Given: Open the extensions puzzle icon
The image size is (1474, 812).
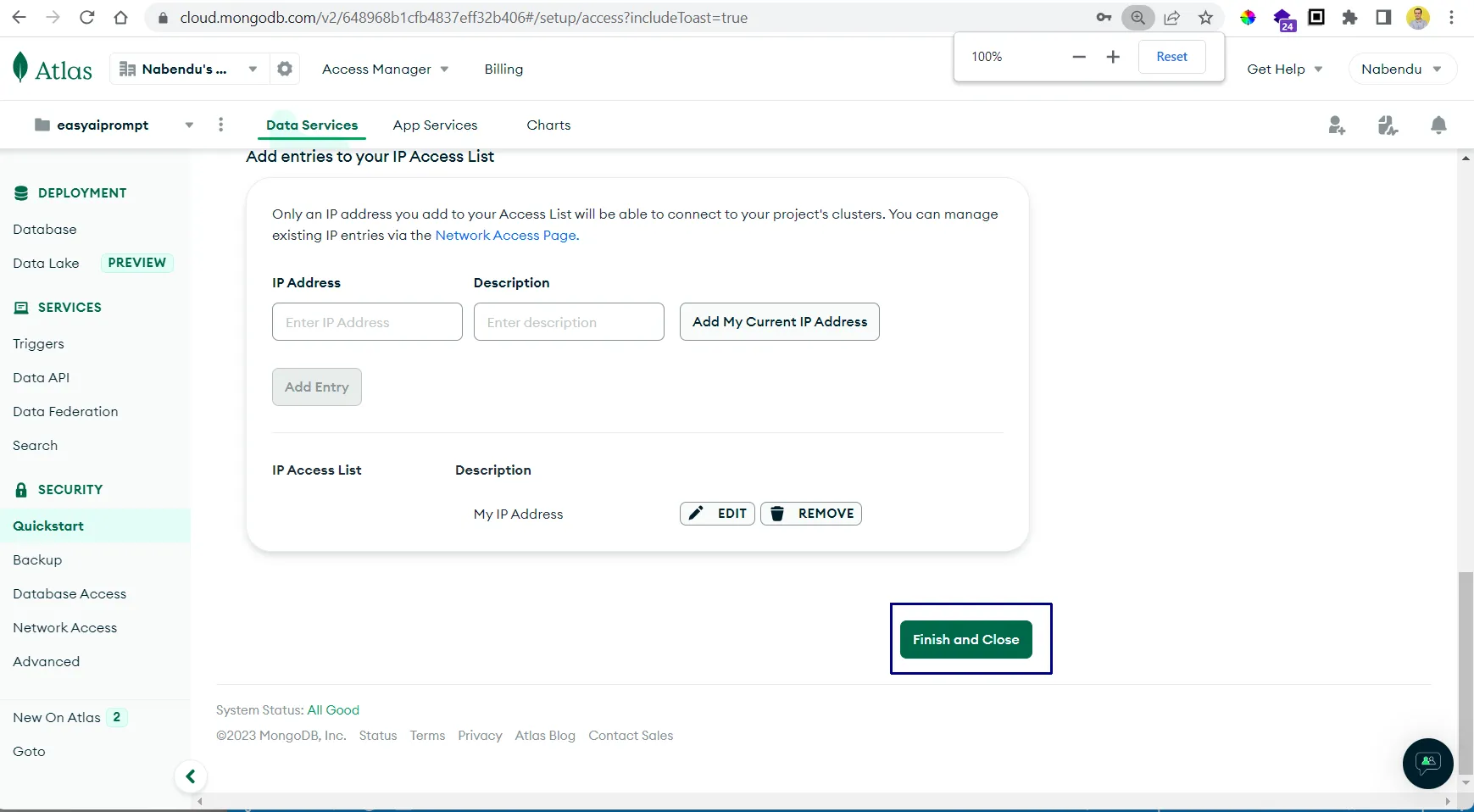Looking at the screenshot, I should (x=1349, y=17).
